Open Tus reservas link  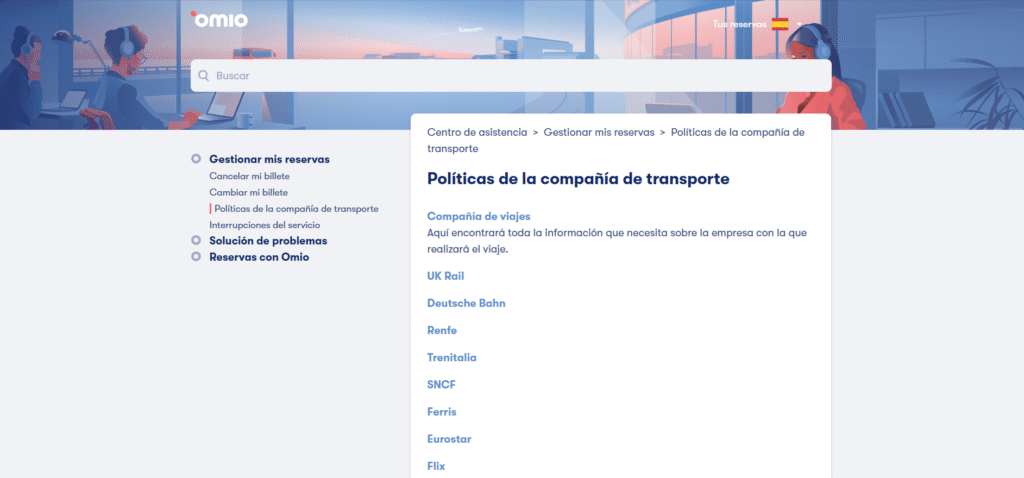739,24
